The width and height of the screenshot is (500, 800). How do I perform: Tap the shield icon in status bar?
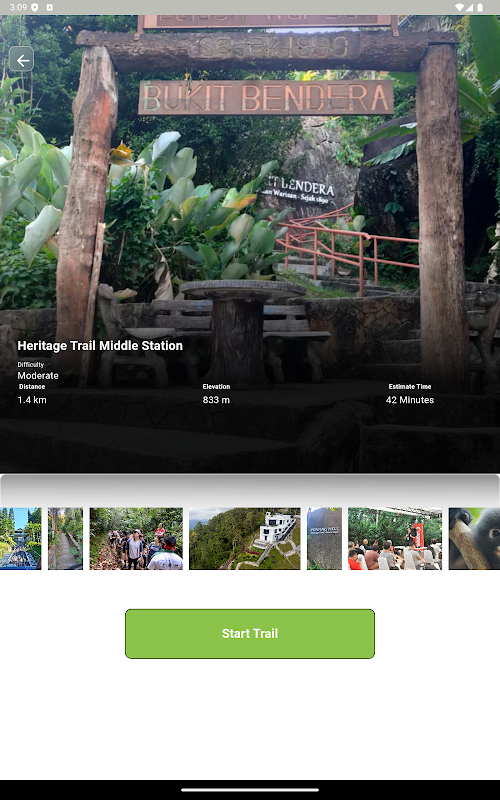coord(35,7)
